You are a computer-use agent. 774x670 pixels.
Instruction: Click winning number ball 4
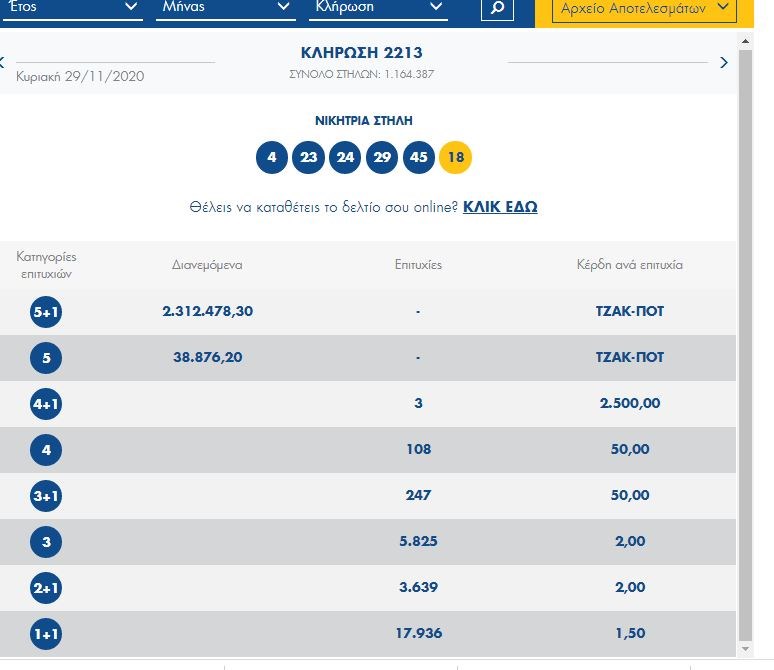271,157
